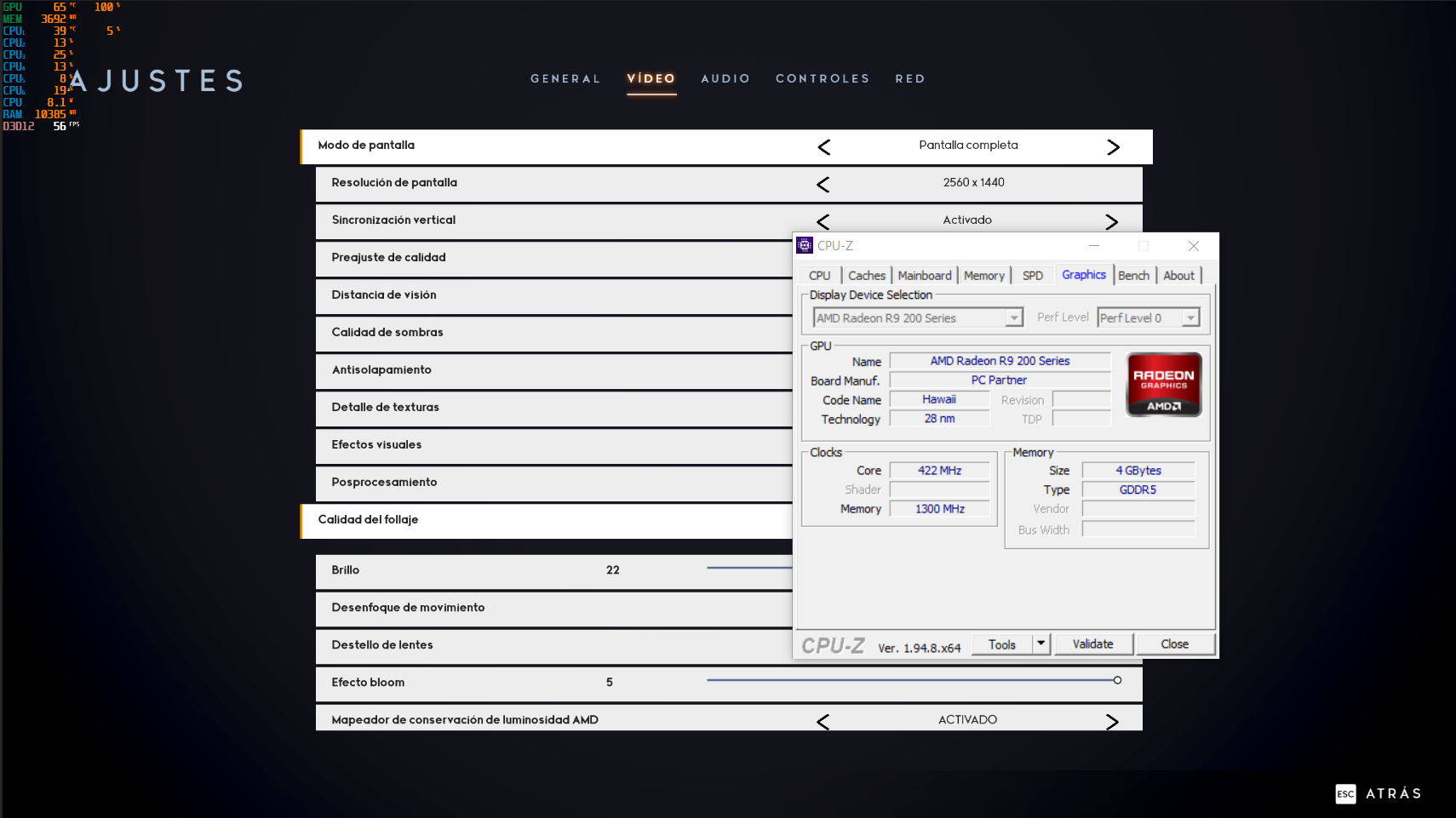Open the Bench tab in CPU-Z
Viewport: 1456px width, 818px height.
pyautogui.click(x=1133, y=276)
